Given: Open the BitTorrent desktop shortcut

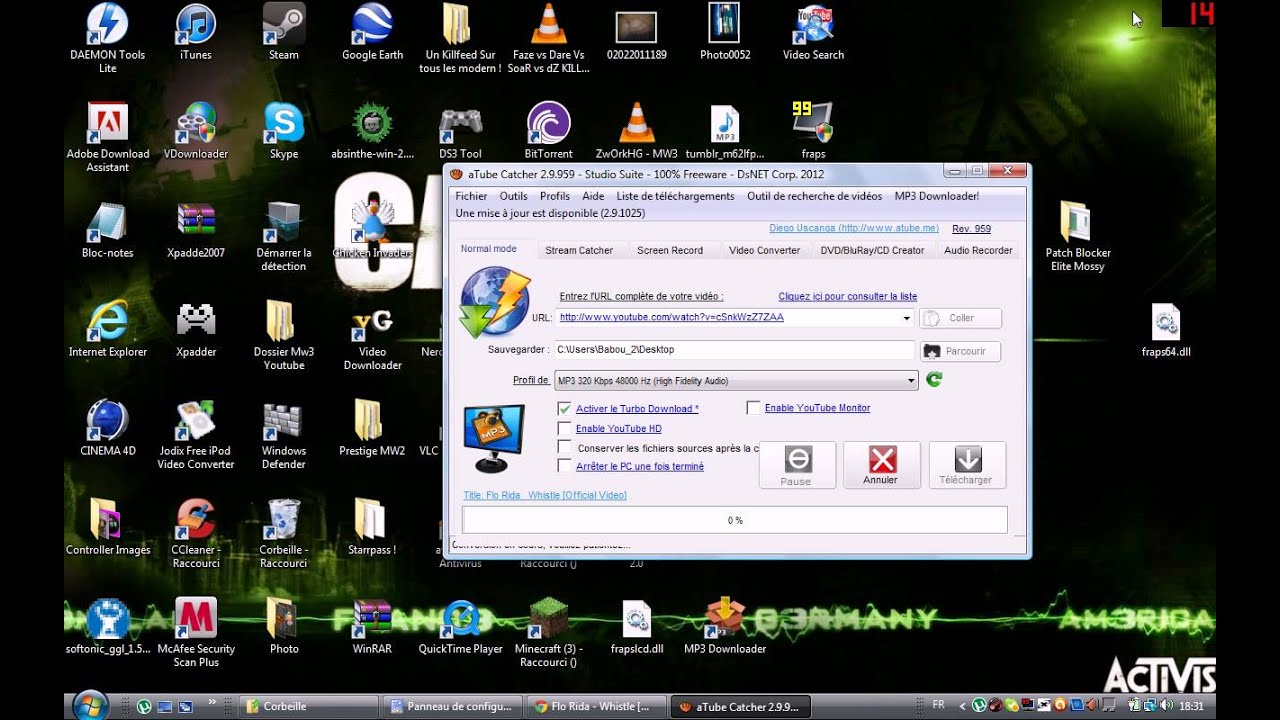Looking at the screenshot, I should (x=548, y=131).
